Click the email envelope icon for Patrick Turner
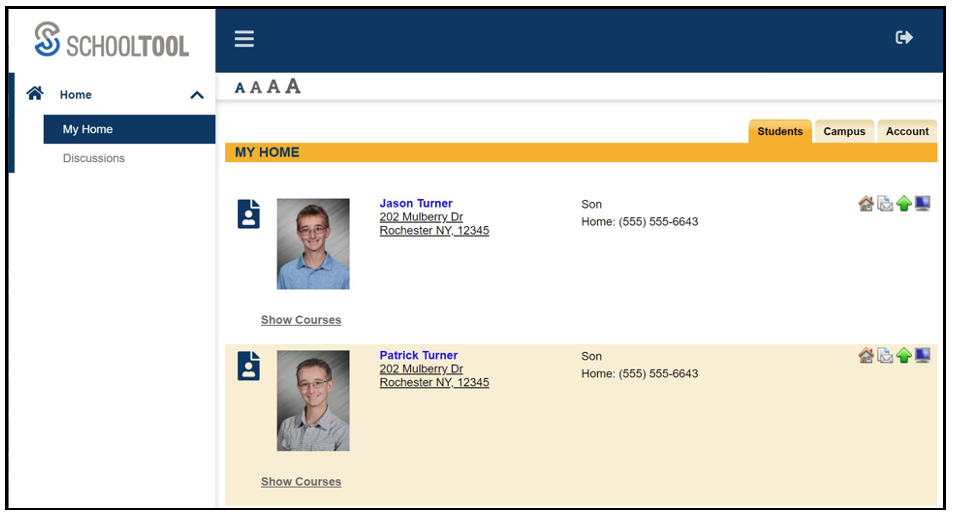This screenshot has height=517, width=955. pyautogui.click(x=885, y=356)
